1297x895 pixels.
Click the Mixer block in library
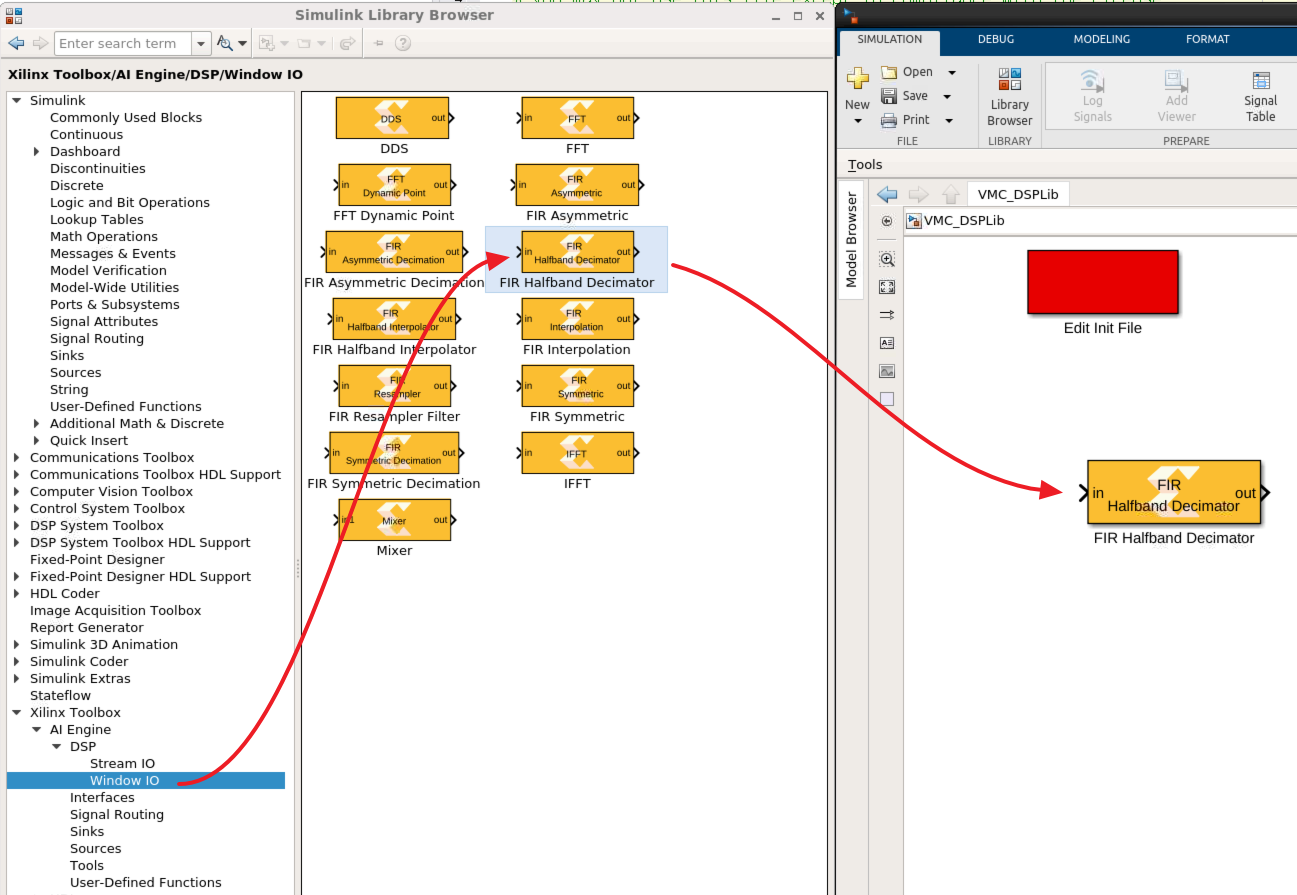[394, 520]
